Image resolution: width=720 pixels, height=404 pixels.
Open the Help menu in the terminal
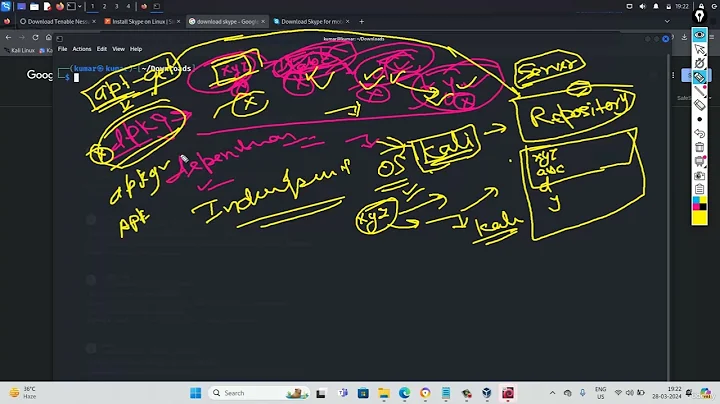(136, 49)
